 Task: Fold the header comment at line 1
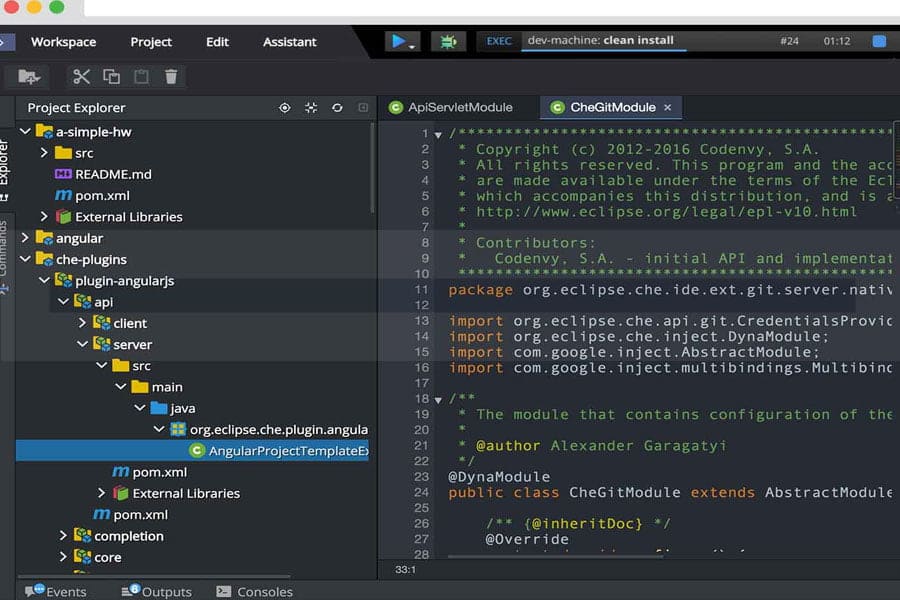(438, 134)
